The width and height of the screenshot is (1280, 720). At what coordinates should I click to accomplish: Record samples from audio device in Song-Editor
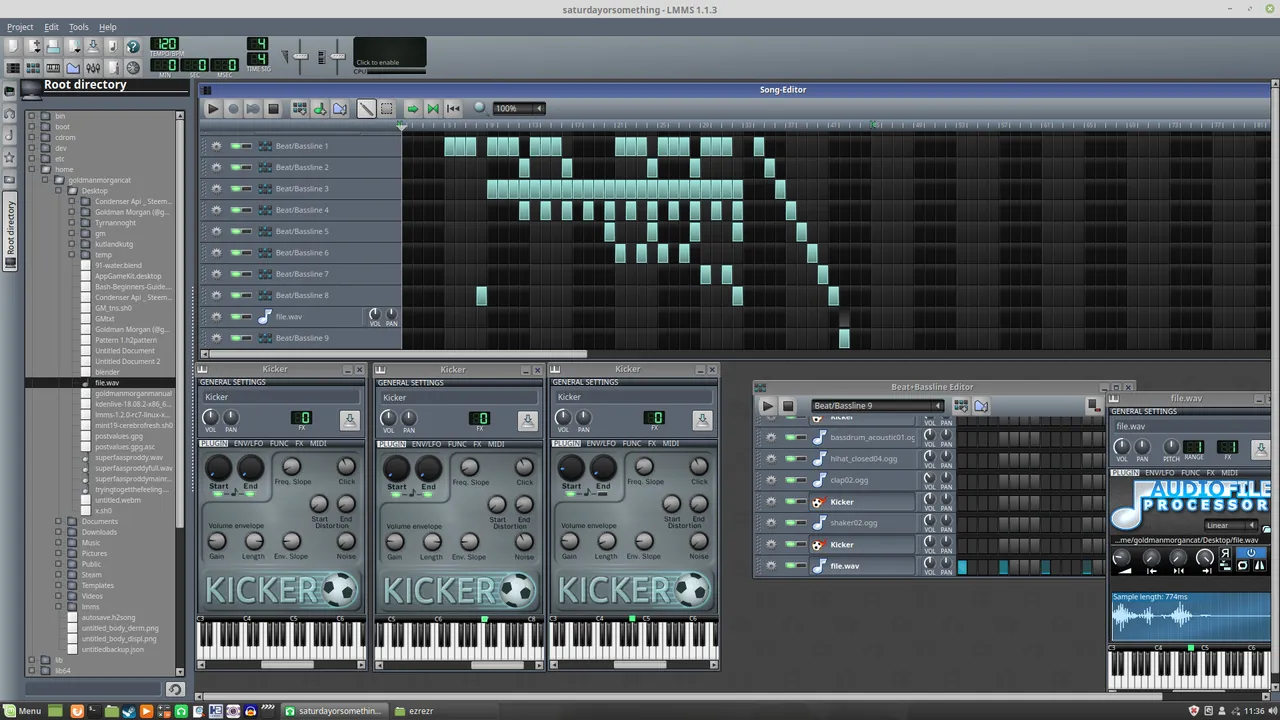tap(233, 108)
